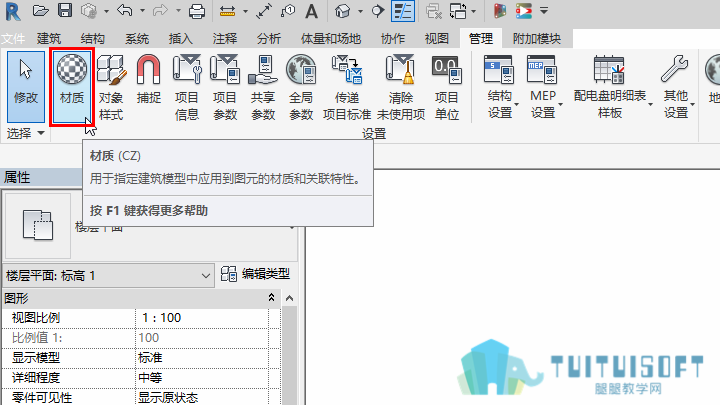Open Customize Quick Access Toolbar dropdown
The width and height of the screenshot is (720, 405).
(544, 11)
